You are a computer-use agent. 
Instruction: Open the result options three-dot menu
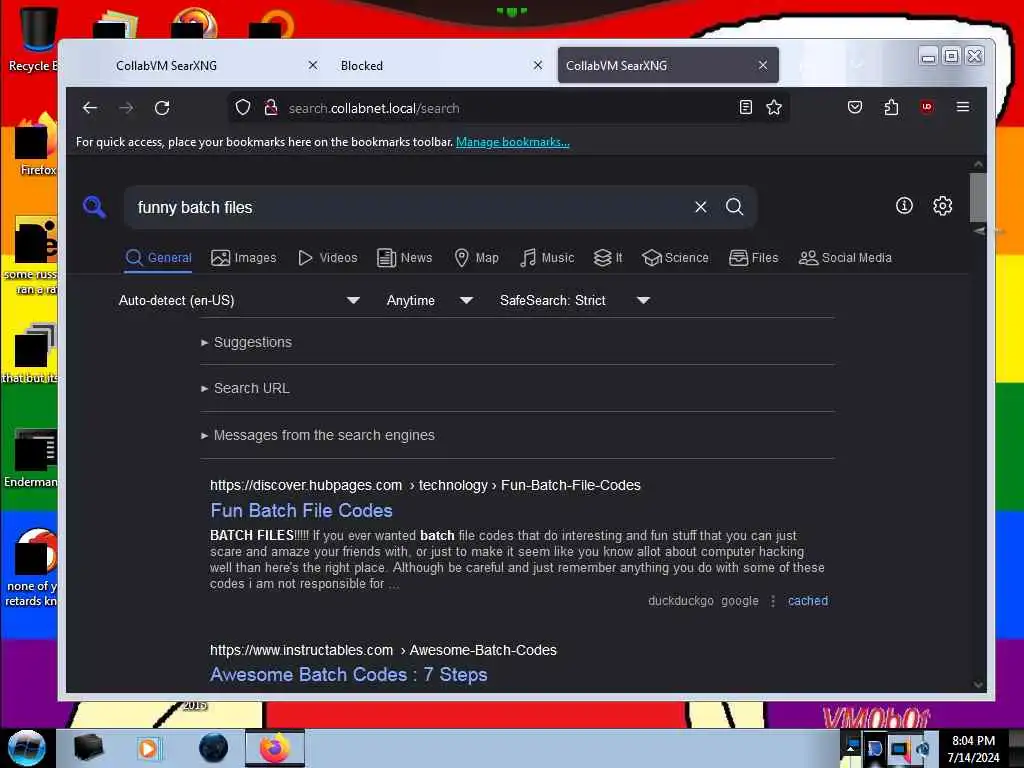(773, 601)
